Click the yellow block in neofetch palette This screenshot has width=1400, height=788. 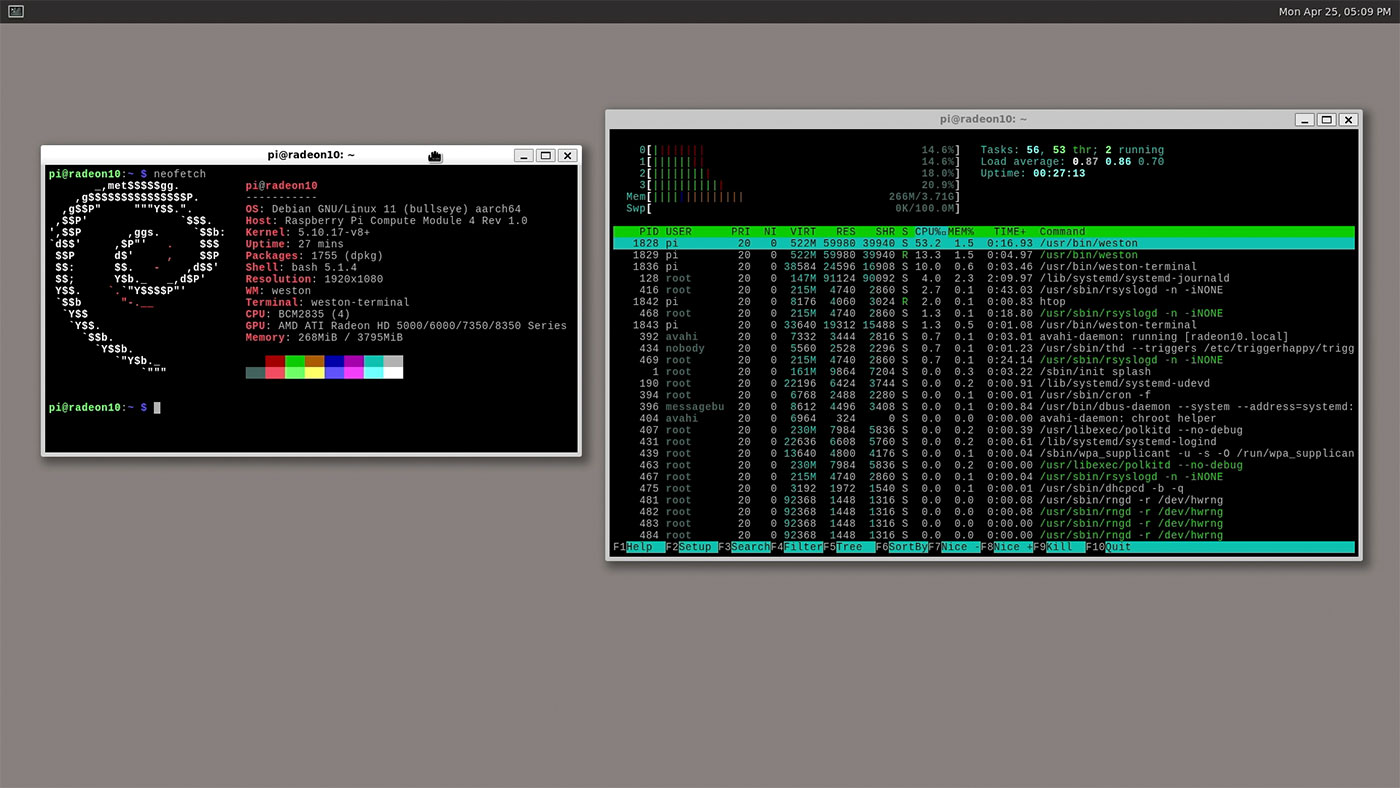(x=314, y=373)
